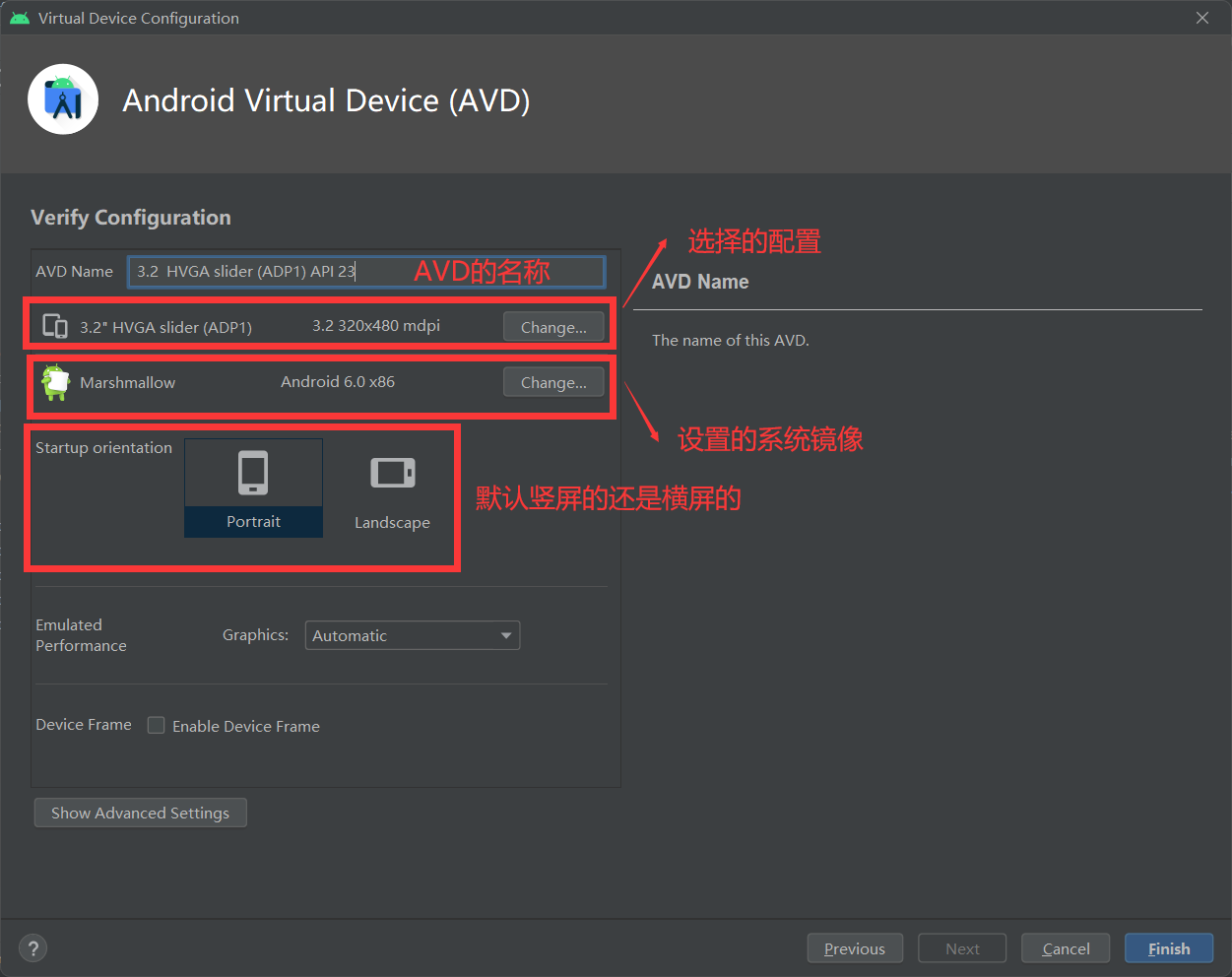The width and height of the screenshot is (1232, 977).
Task: Close the Virtual Device Configuration window
Action: (x=1202, y=18)
